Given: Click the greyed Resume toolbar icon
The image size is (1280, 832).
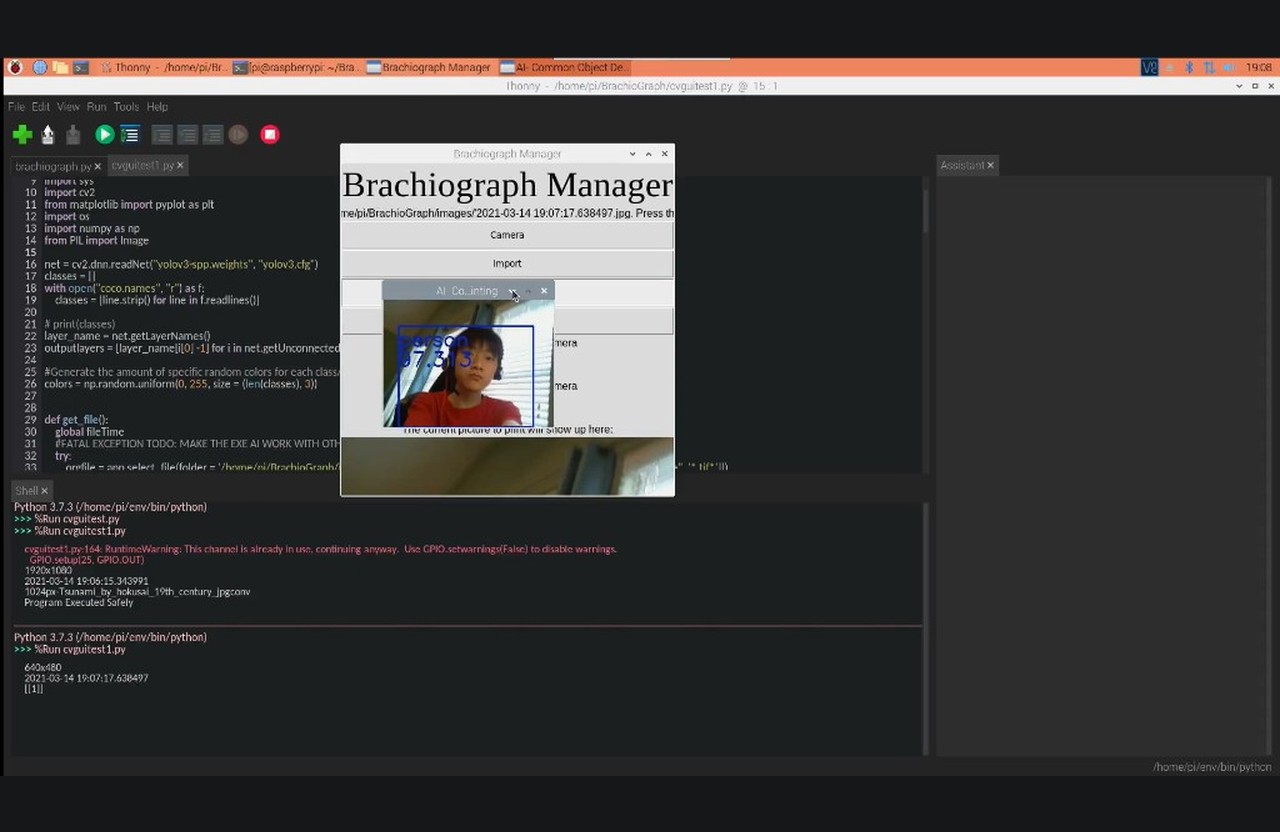Looking at the screenshot, I should 238,134.
